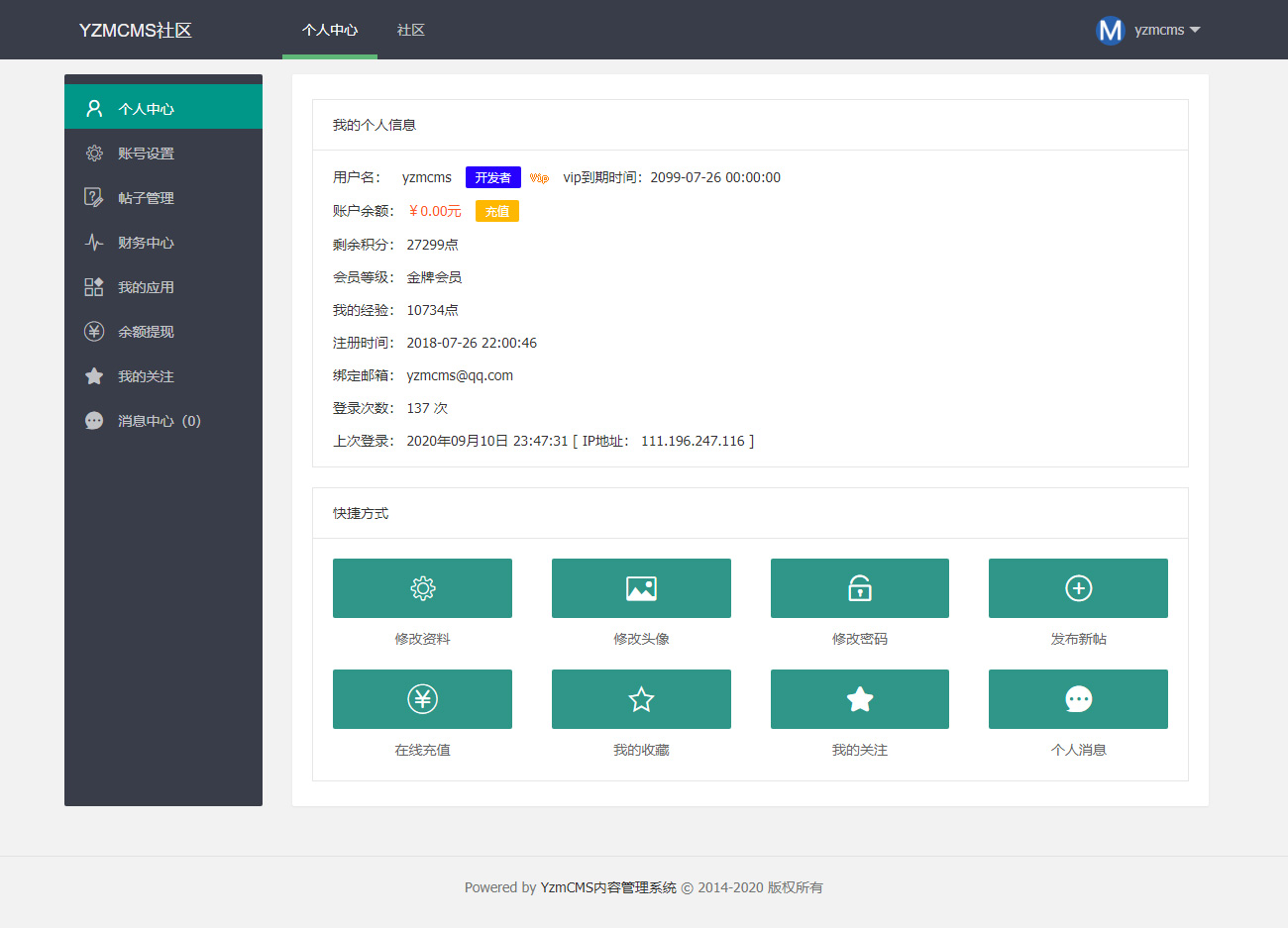Select the 个人中心 top navigation tab
The width and height of the screenshot is (1288, 928).
pos(330,30)
